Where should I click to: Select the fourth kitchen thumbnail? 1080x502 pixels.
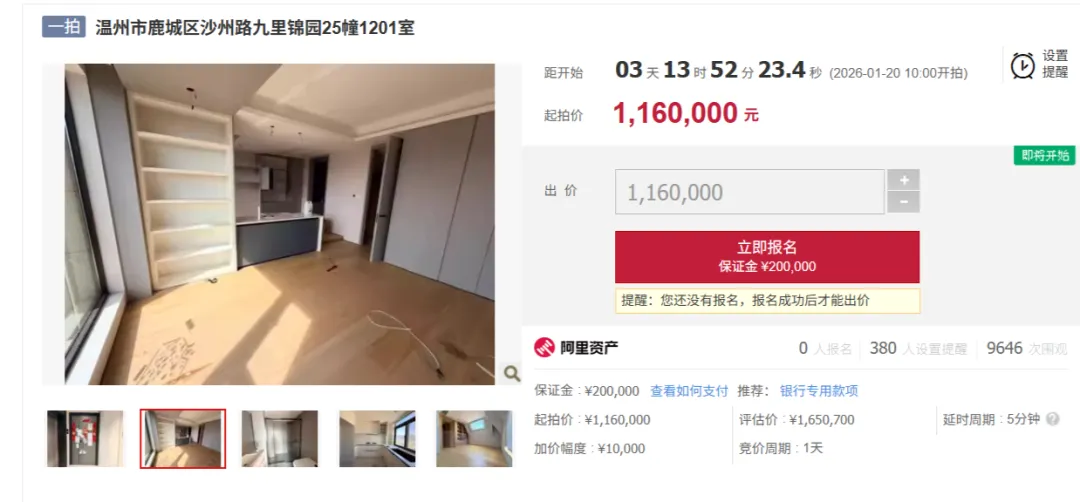(x=377, y=439)
